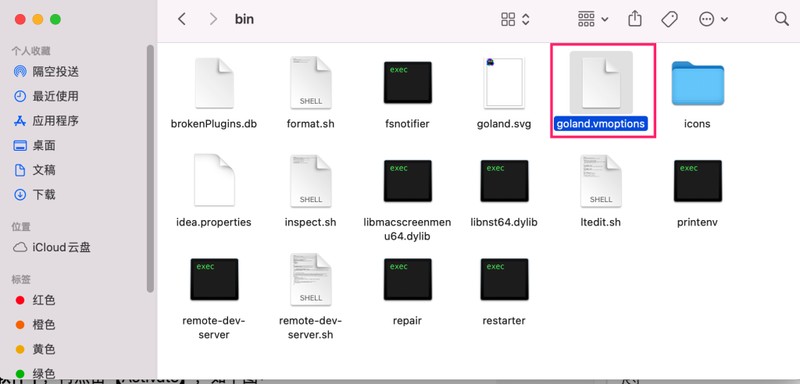
Task: Filter by the 橙色 orange tag
Action: click(35, 324)
